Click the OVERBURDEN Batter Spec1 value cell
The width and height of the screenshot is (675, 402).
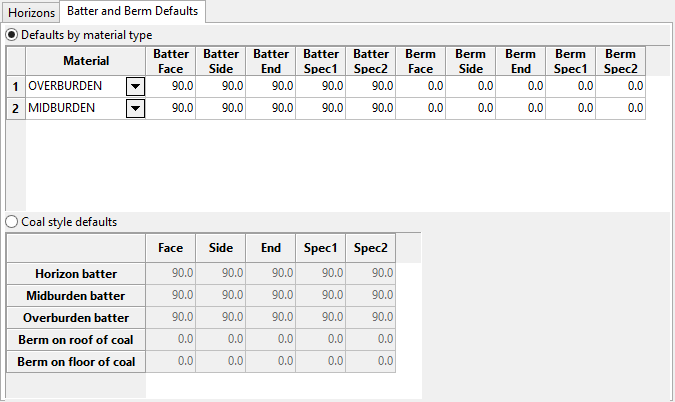(x=321, y=87)
